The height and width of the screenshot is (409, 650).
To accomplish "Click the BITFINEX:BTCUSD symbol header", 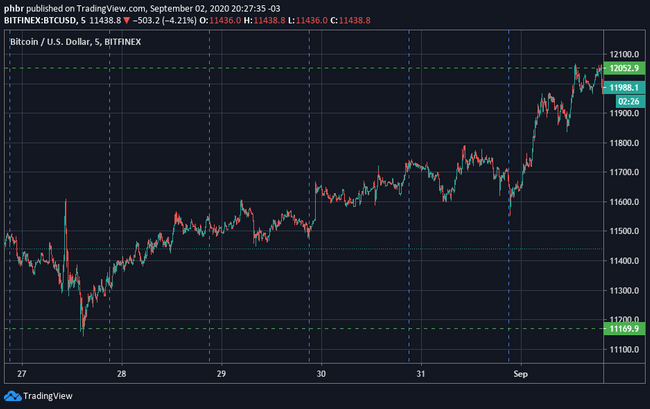I will tap(40, 20).
